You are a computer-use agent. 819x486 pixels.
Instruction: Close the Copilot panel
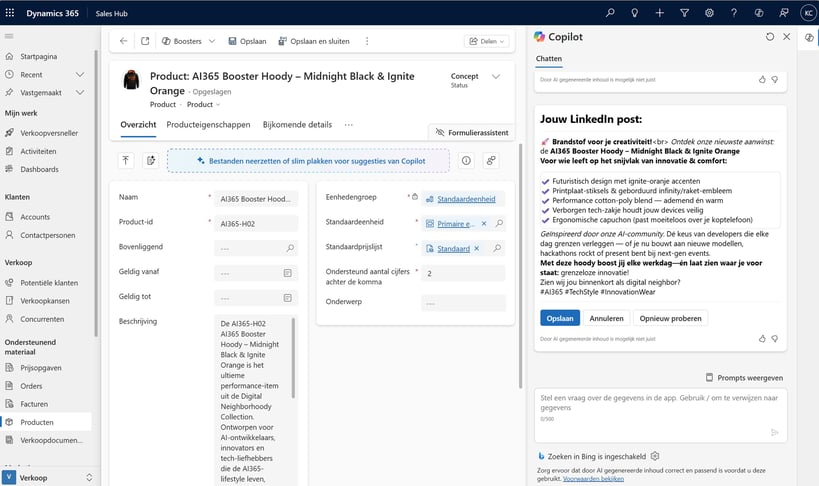787,37
